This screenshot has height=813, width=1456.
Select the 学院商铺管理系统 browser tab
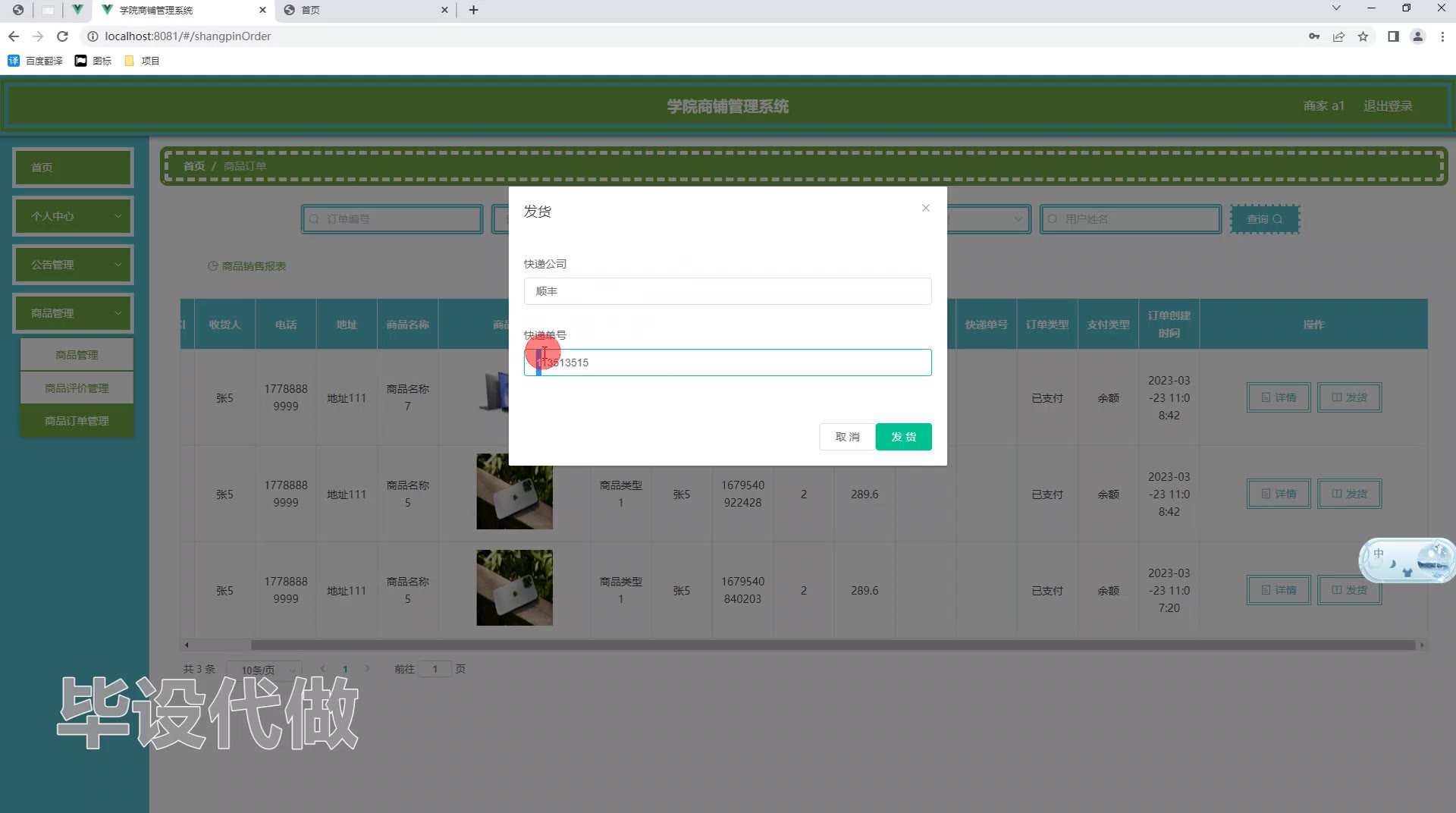point(184,10)
